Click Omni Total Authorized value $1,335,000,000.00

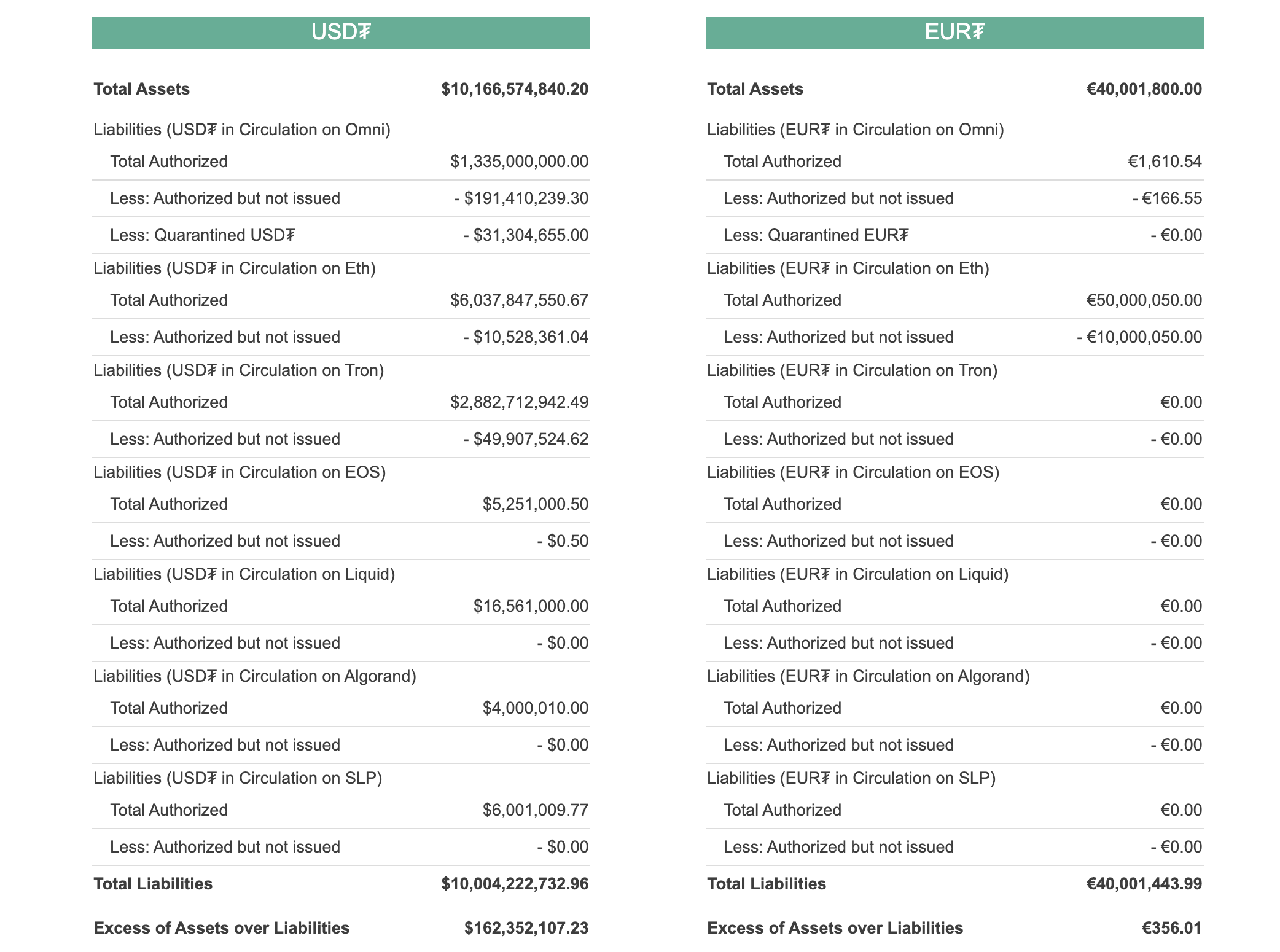tap(520, 162)
